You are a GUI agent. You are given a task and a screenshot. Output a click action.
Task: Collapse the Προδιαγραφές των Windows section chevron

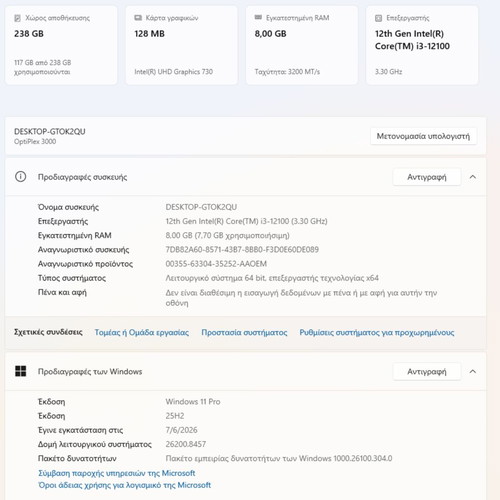coord(473,371)
